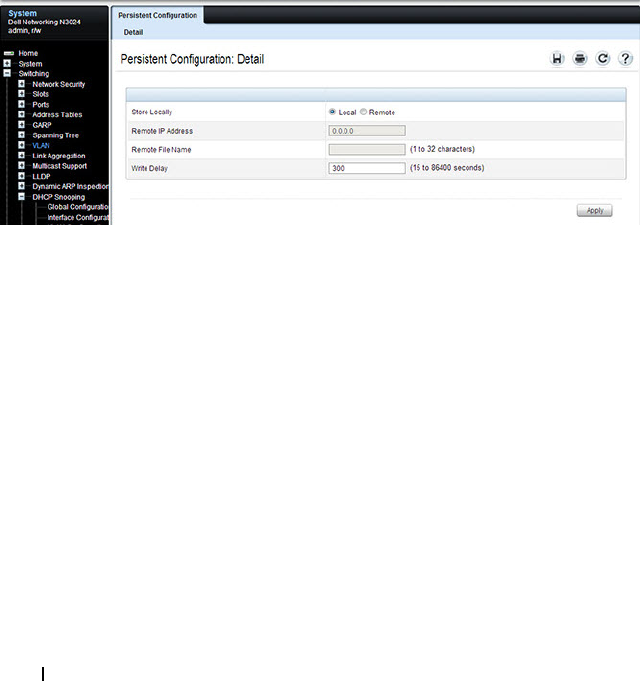Collapse the Switching tree node
The height and width of the screenshot is (681, 641).
point(7,73)
